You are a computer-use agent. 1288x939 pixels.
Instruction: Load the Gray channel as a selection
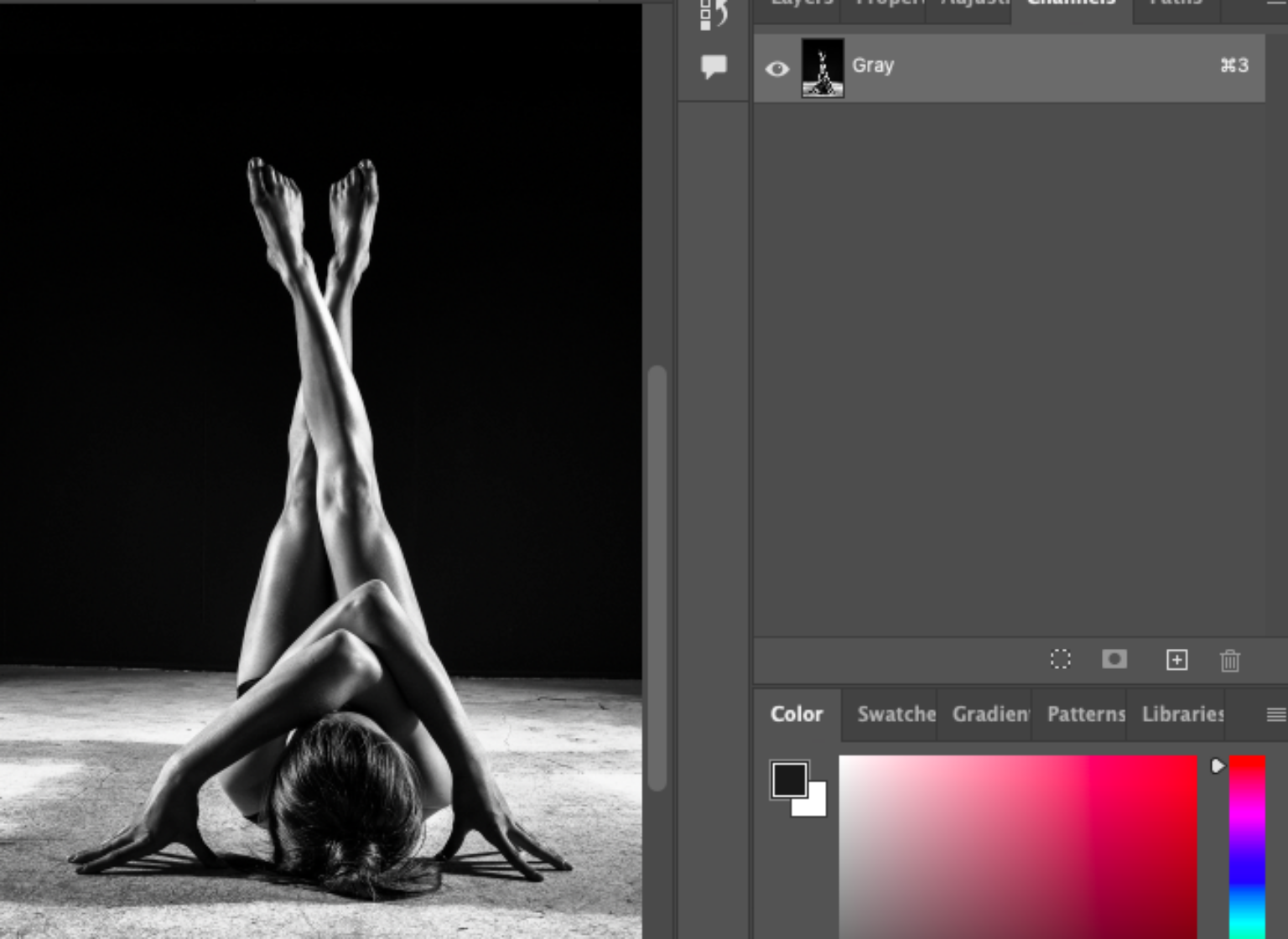[x=1062, y=661]
